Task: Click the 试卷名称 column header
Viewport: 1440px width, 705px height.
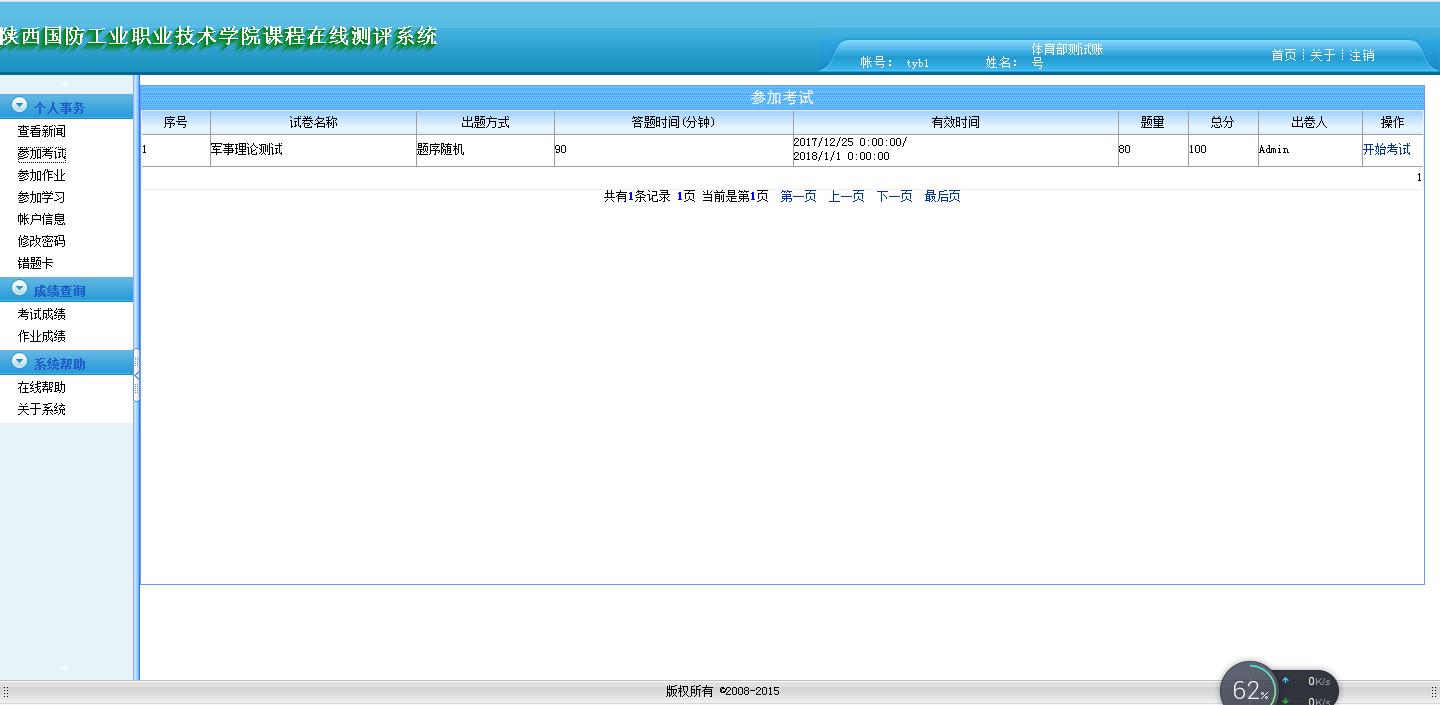Action: (x=313, y=122)
